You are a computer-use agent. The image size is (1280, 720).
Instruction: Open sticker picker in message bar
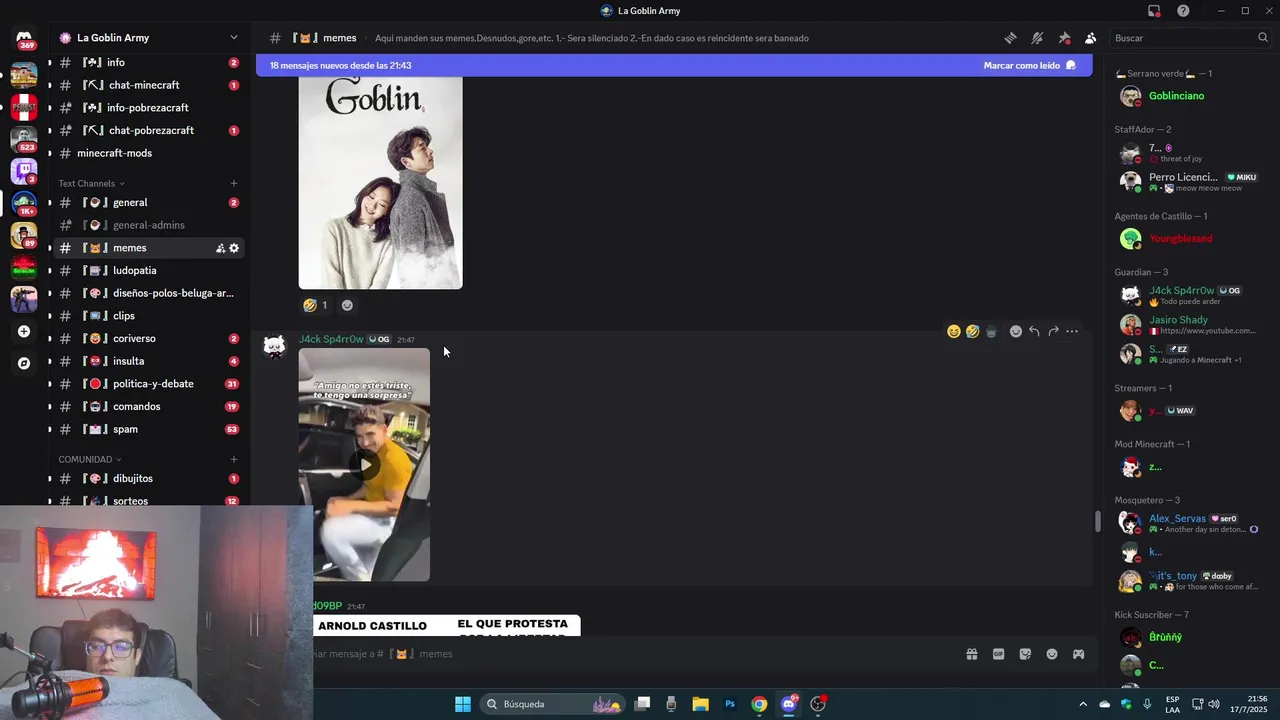pos(1025,654)
